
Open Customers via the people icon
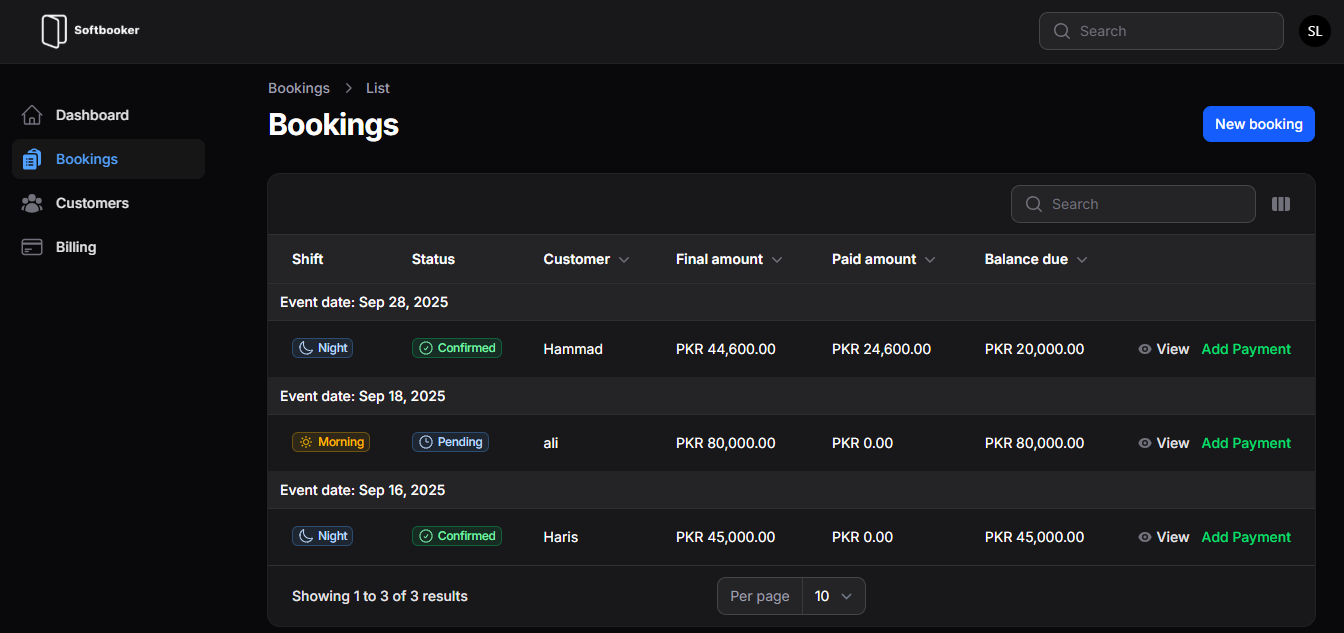coord(32,203)
